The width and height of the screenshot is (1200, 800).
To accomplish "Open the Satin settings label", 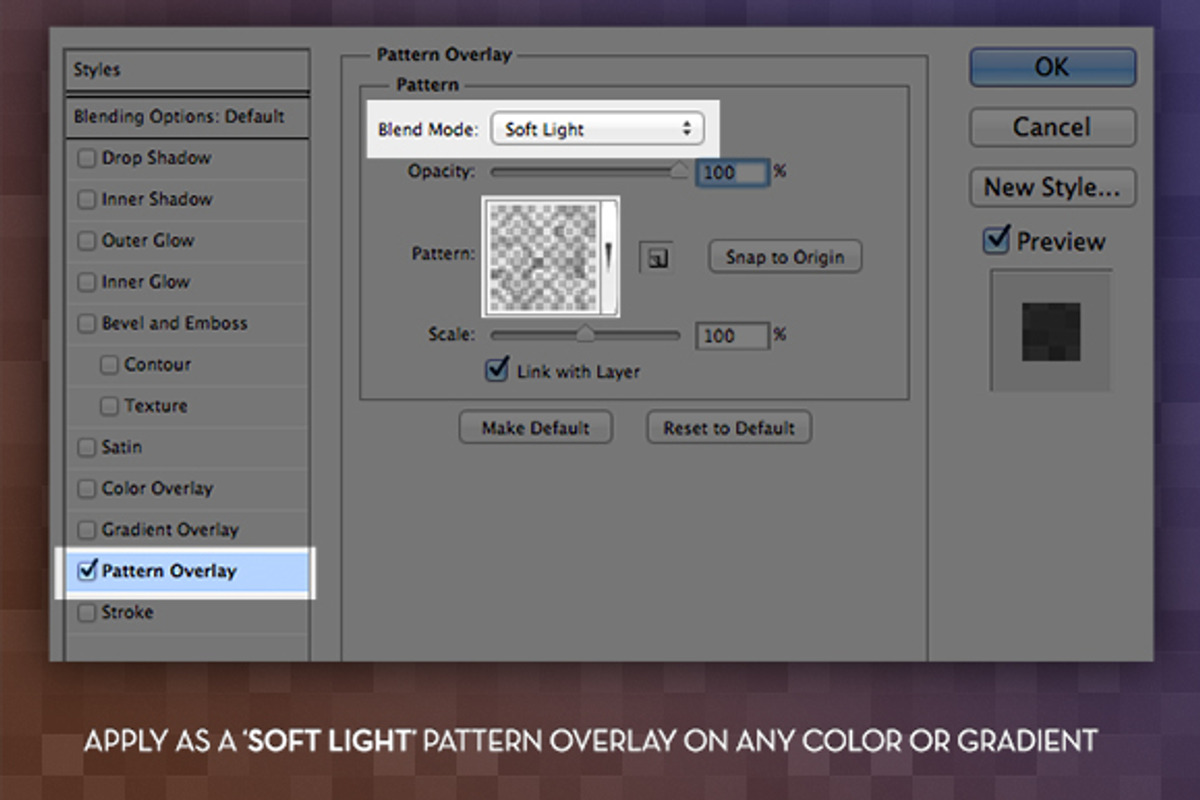I will pos(121,448).
